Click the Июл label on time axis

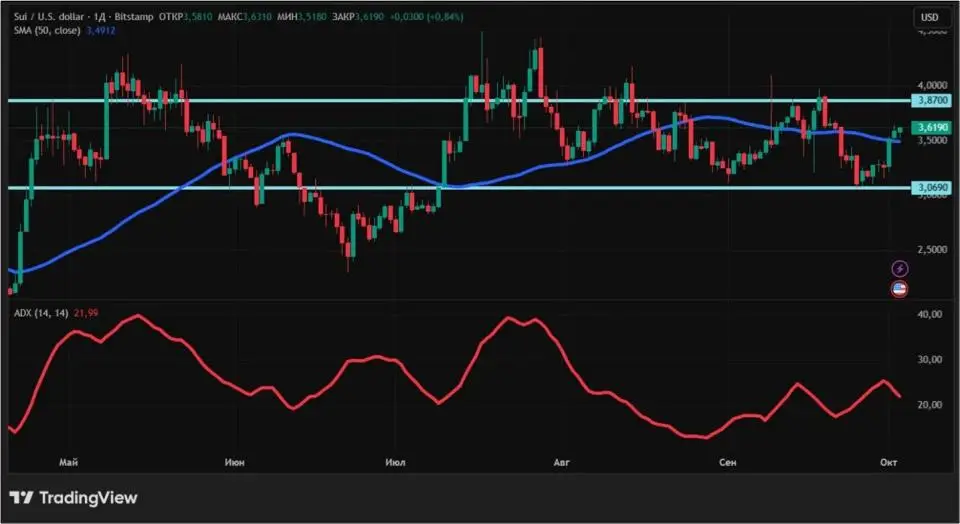click(x=395, y=463)
